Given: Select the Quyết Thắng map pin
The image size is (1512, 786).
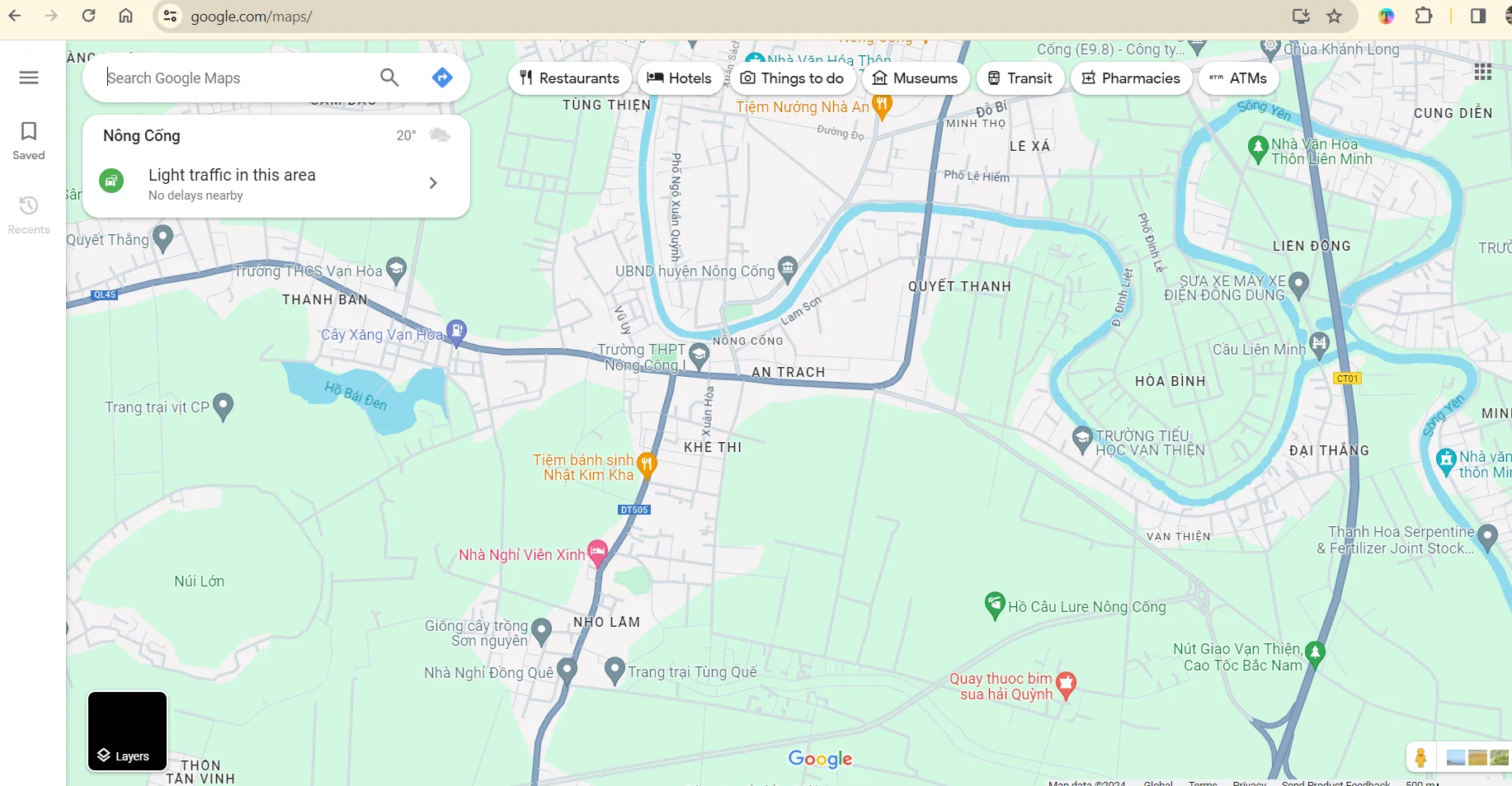Looking at the screenshot, I should click(163, 238).
